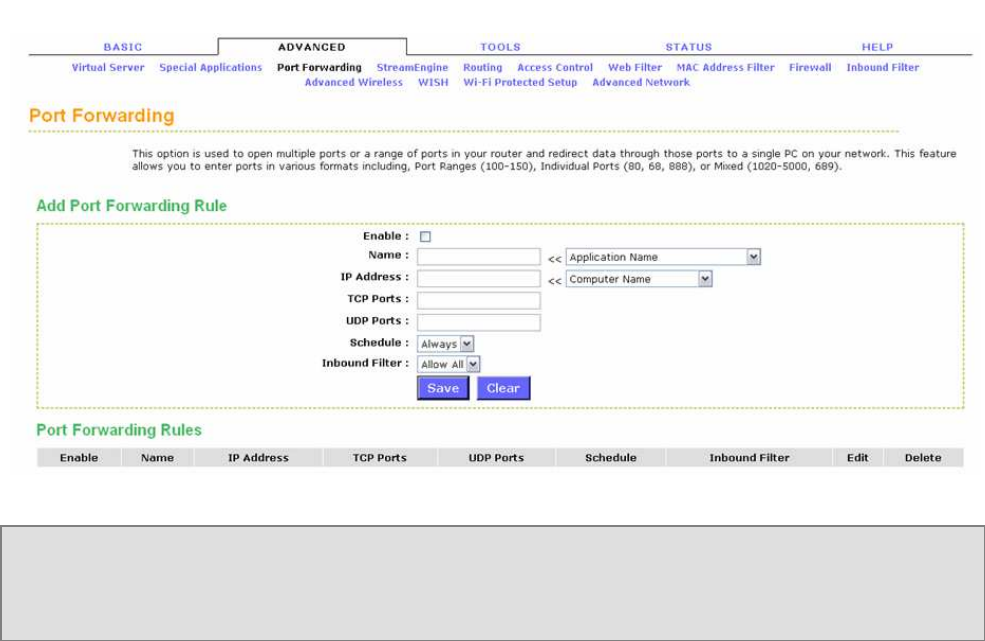Image resolution: width=985 pixels, height=641 pixels.
Task: Open the Computer Name dropdown
Action: 639,279
